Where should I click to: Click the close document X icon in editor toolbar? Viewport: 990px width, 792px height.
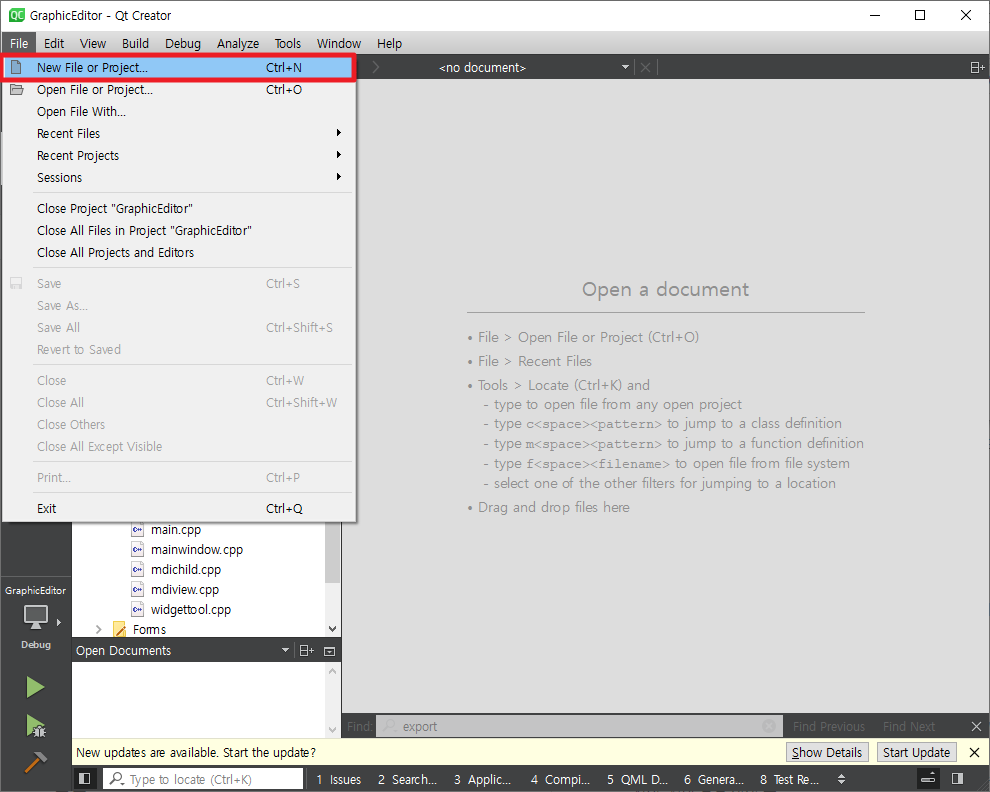[645, 68]
